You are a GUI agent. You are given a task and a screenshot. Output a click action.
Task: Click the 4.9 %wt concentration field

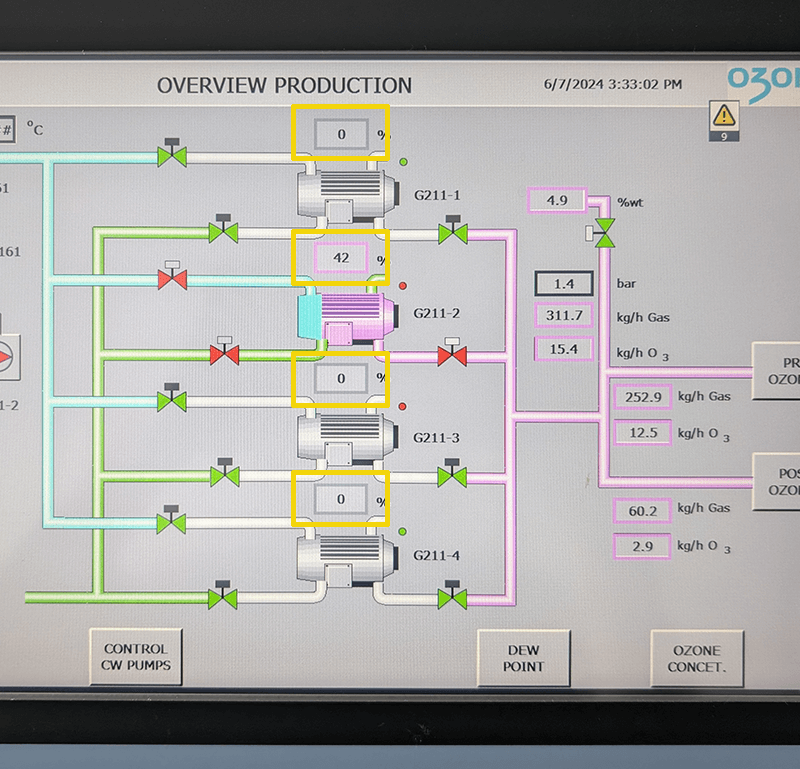point(557,200)
